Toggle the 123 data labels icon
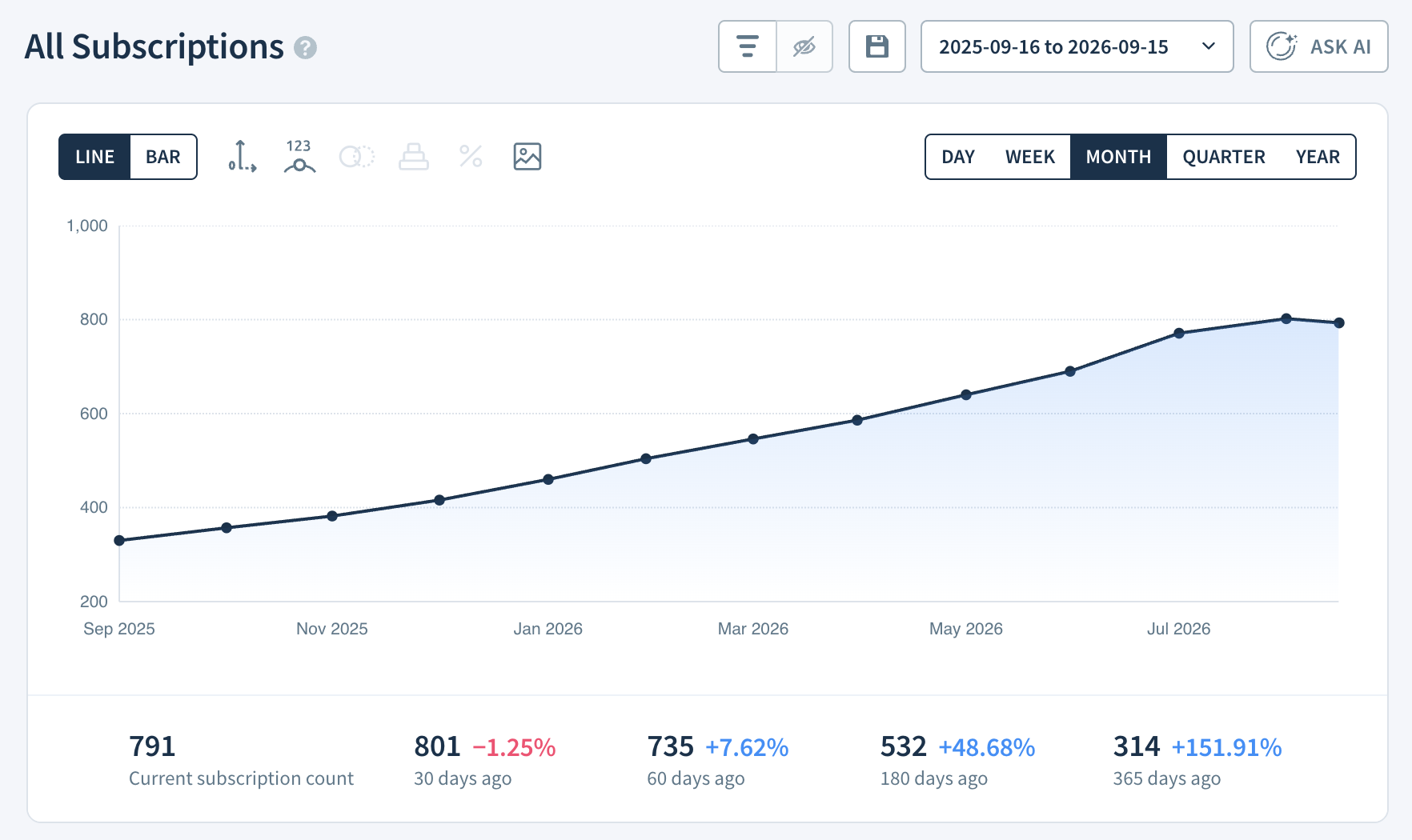 coord(299,157)
